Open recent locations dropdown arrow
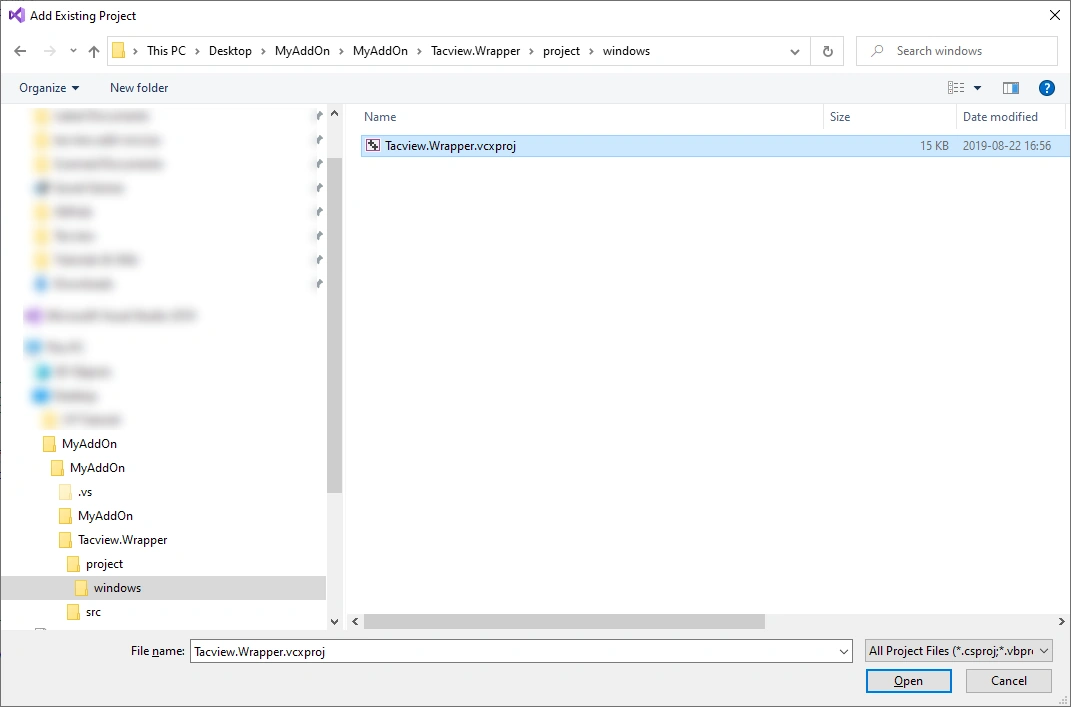Image resolution: width=1071 pixels, height=707 pixels. tap(73, 51)
